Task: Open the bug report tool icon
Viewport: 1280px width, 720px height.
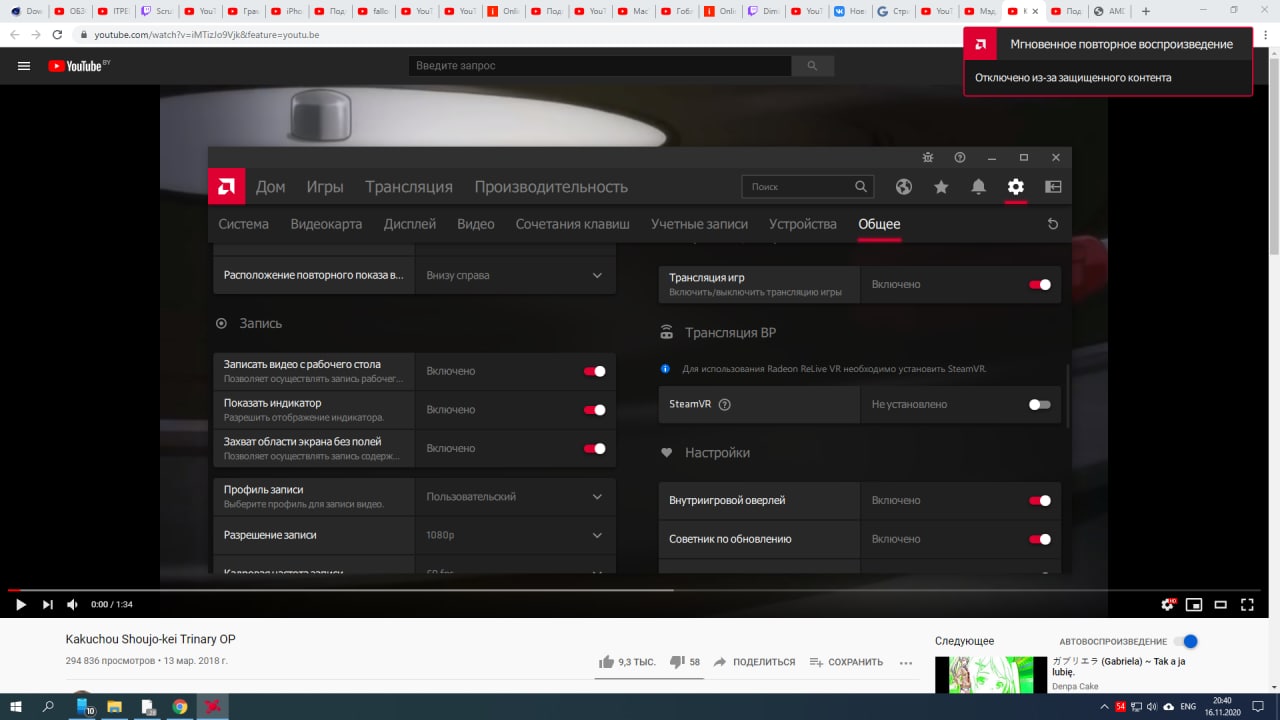Action: pyautogui.click(x=928, y=158)
